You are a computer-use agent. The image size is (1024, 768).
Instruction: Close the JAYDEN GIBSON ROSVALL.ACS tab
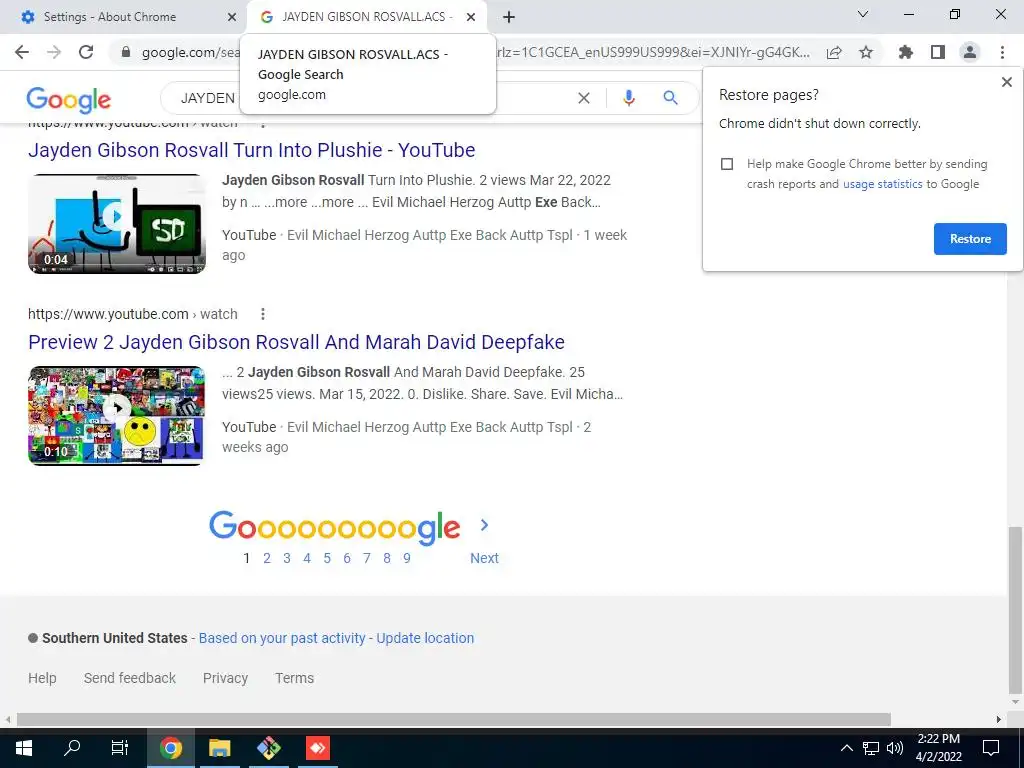coord(471,17)
